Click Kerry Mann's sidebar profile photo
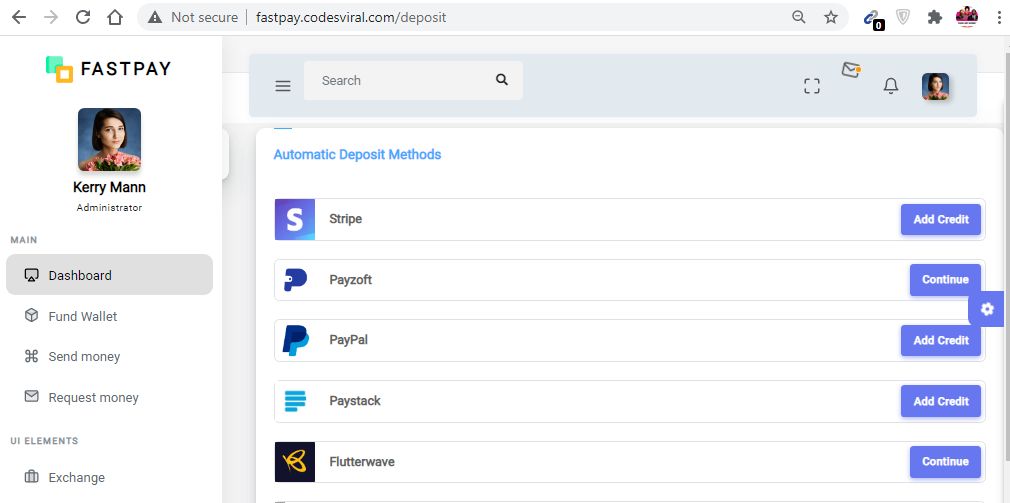The height and width of the screenshot is (503, 1010). click(x=110, y=140)
